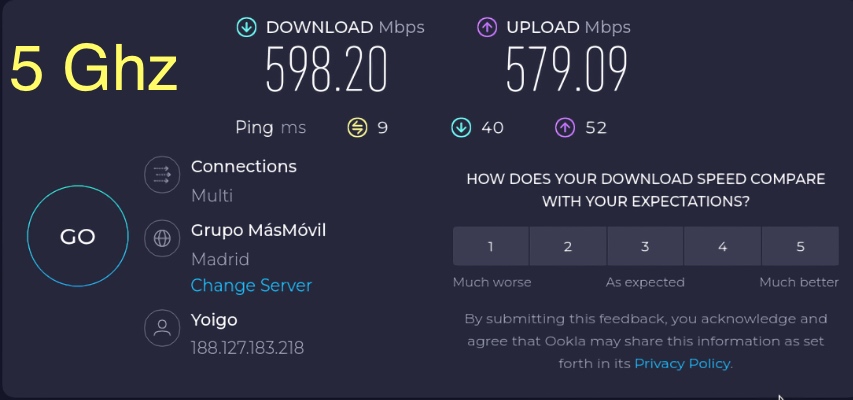Click the download latency icon next to 40
Viewport: 853px width, 400px height.
461,128
